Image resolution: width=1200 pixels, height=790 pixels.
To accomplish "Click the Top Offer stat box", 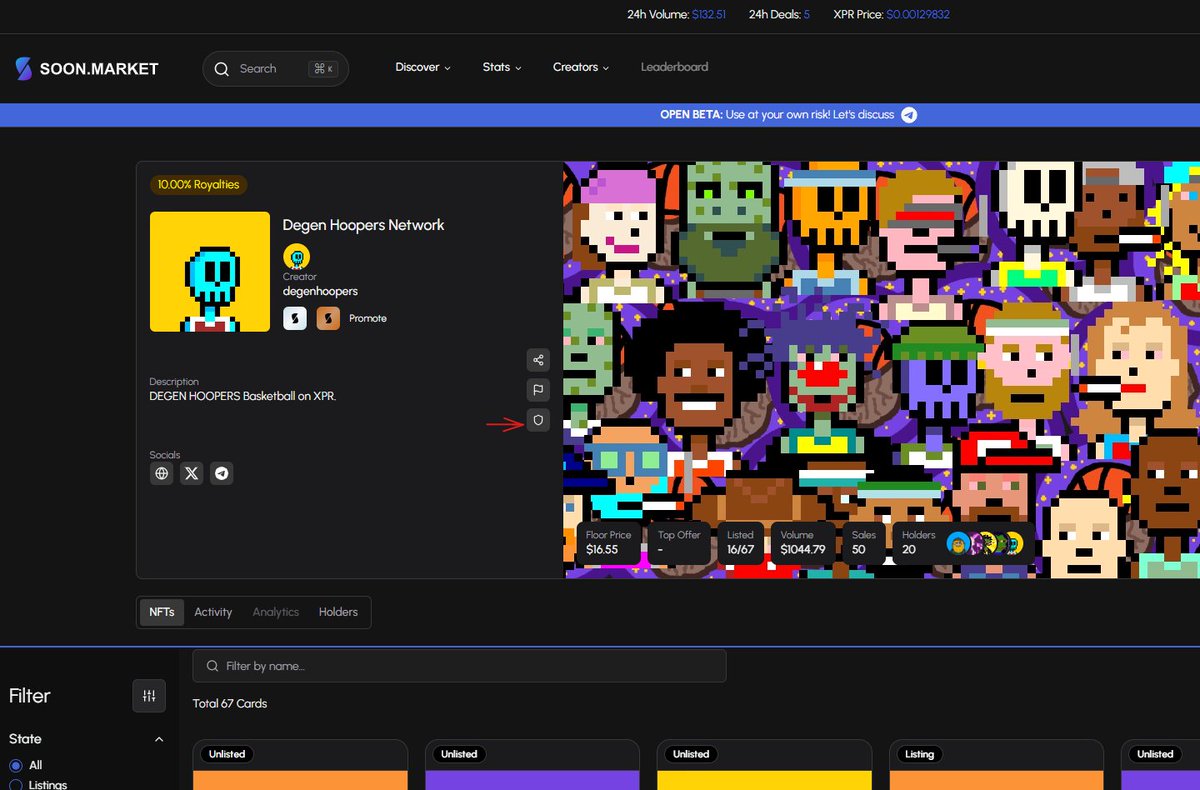I will (679, 543).
